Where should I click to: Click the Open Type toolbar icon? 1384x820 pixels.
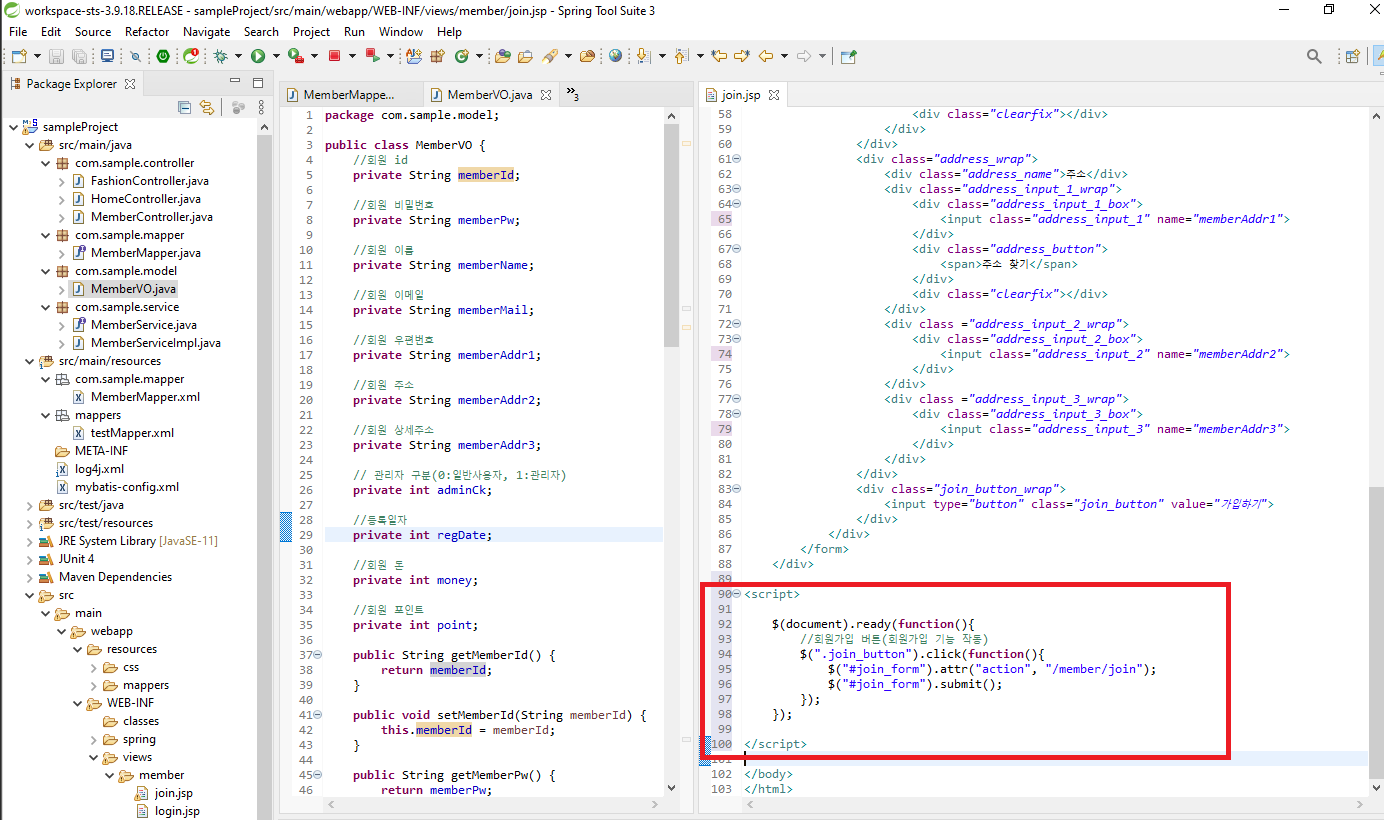point(502,57)
